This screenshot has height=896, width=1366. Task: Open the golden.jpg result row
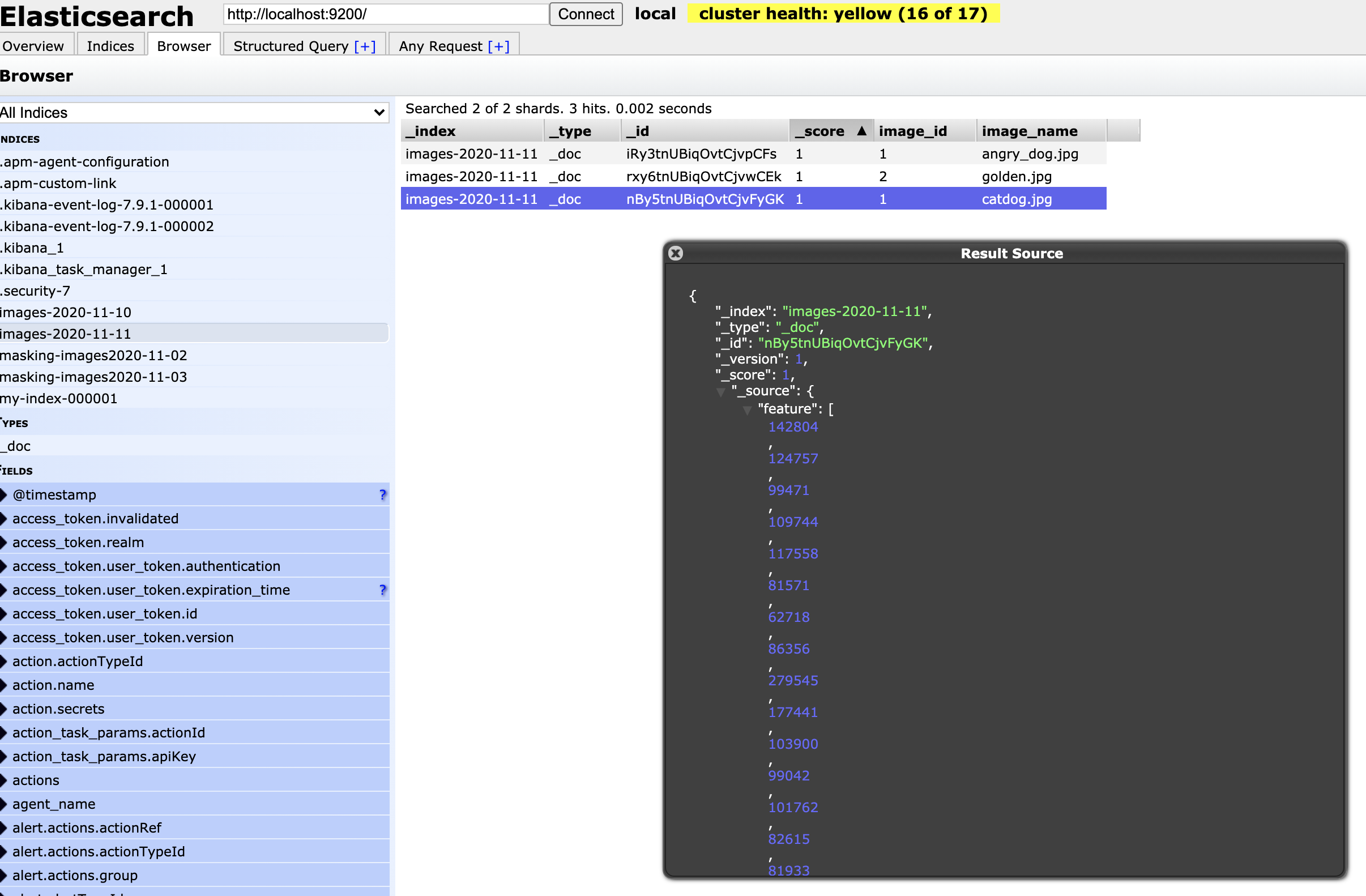click(1016, 176)
